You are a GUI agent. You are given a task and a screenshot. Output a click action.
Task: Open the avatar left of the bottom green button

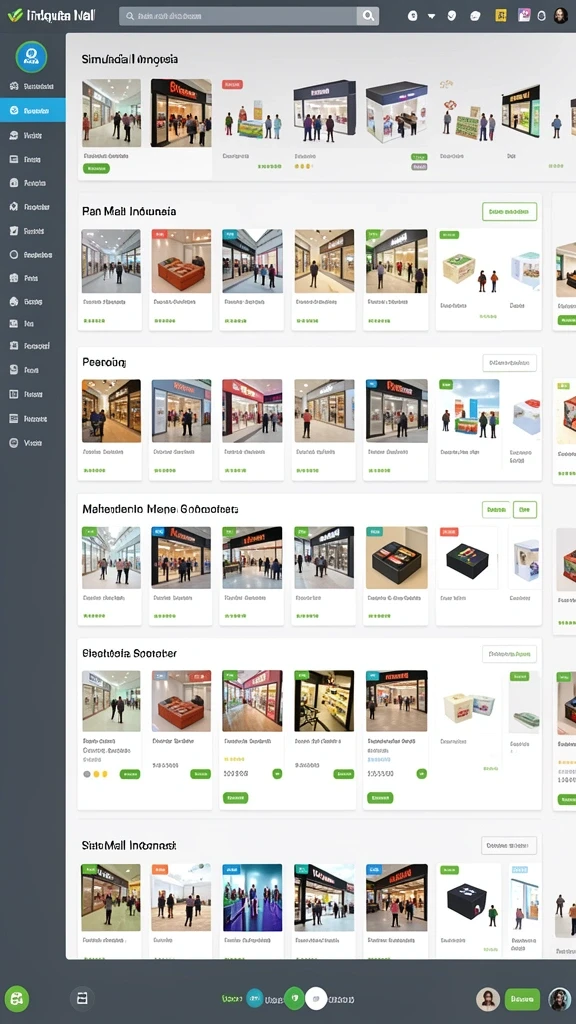click(x=488, y=999)
